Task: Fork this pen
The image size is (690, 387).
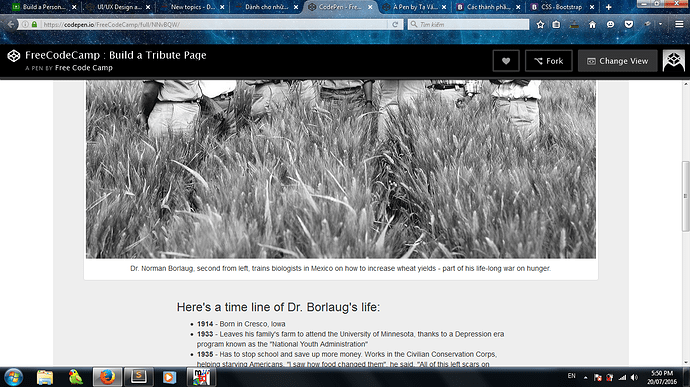Action: tap(548, 61)
